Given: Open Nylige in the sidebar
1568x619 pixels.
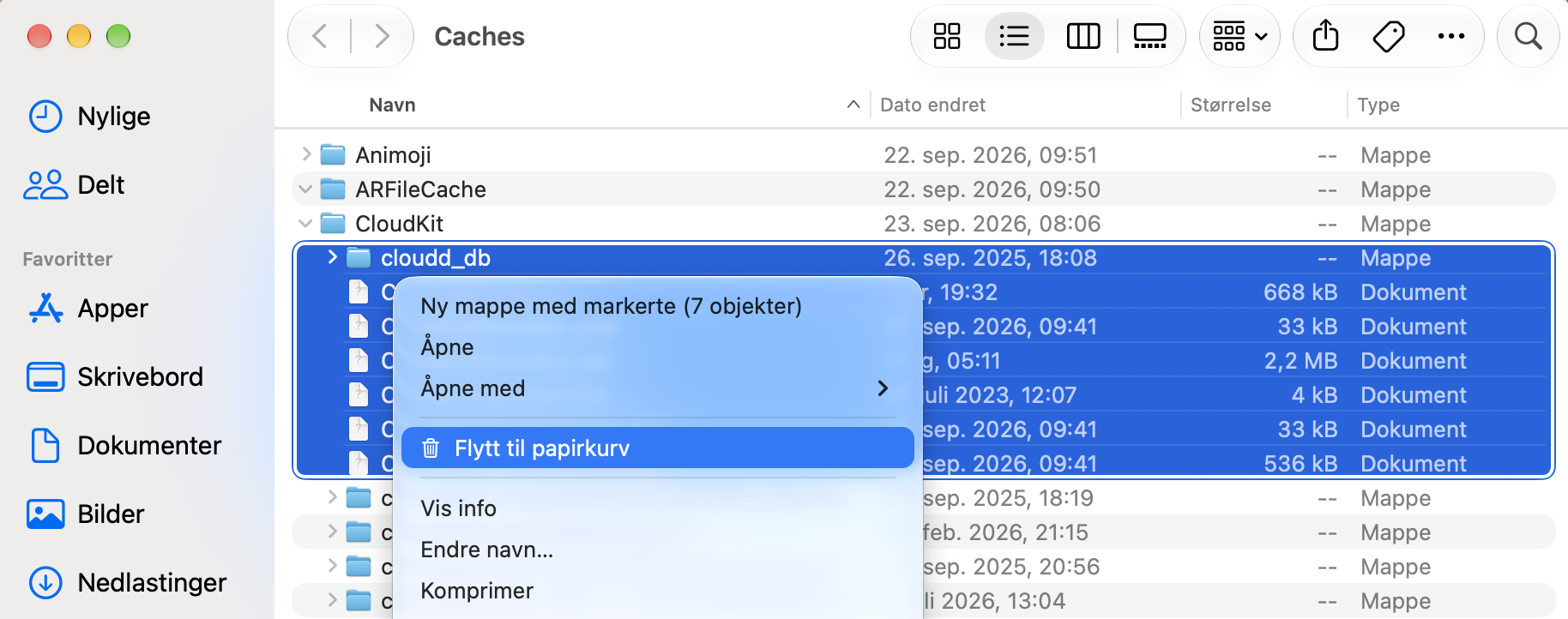Looking at the screenshot, I should (x=89, y=116).
